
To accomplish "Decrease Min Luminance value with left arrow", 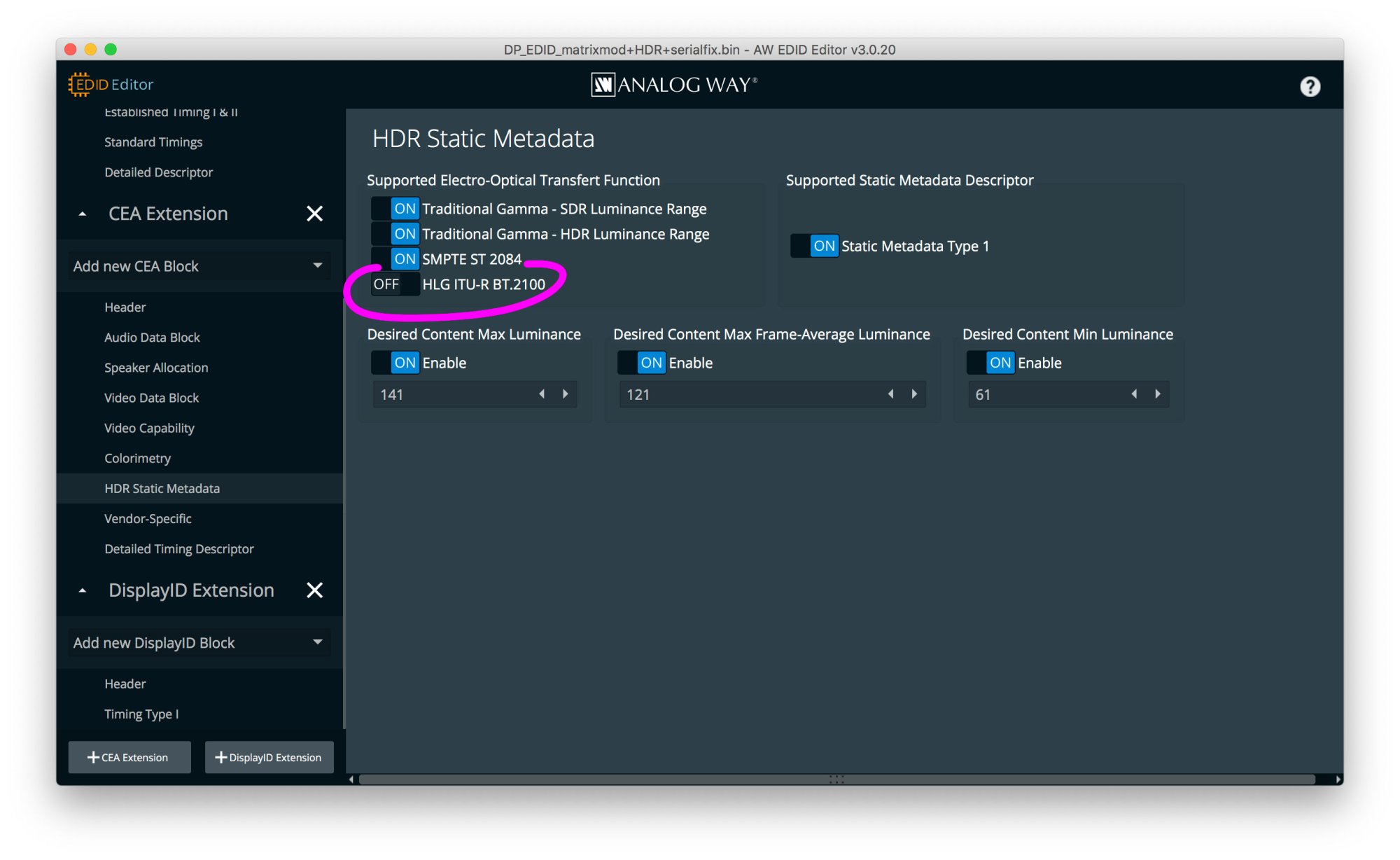I will pyautogui.click(x=1134, y=394).
